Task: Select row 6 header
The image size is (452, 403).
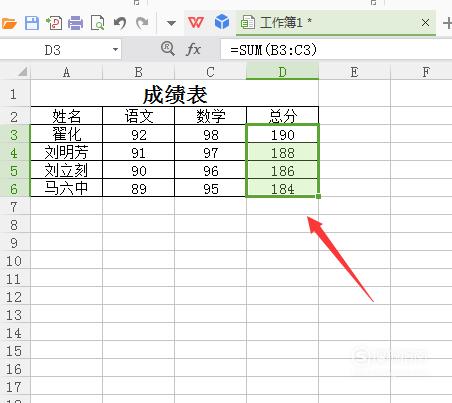Action: pyautogui.click(x=14, y=188)
